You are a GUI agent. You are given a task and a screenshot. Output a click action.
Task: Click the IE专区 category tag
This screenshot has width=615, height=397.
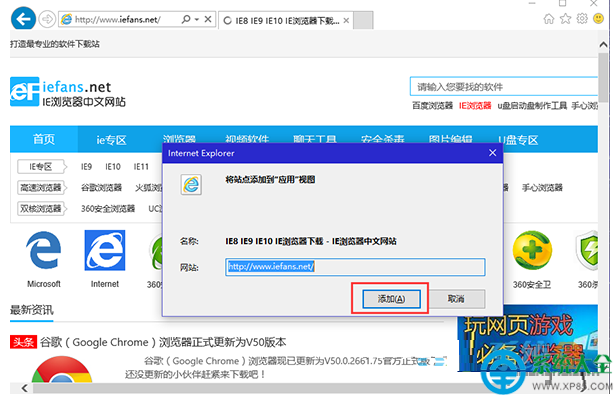pos(41,167)
